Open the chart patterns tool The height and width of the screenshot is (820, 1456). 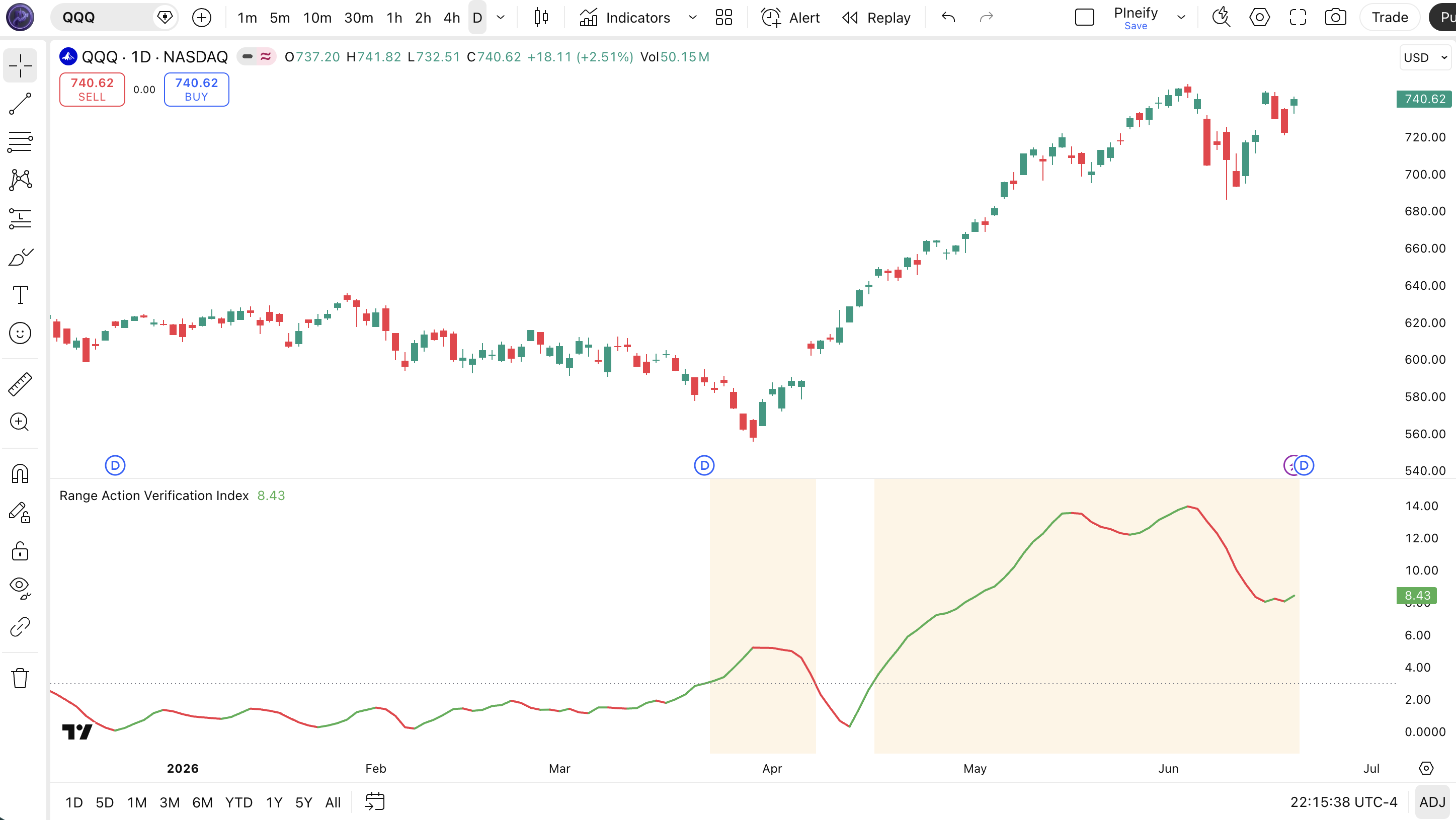(x=20, y=180)
